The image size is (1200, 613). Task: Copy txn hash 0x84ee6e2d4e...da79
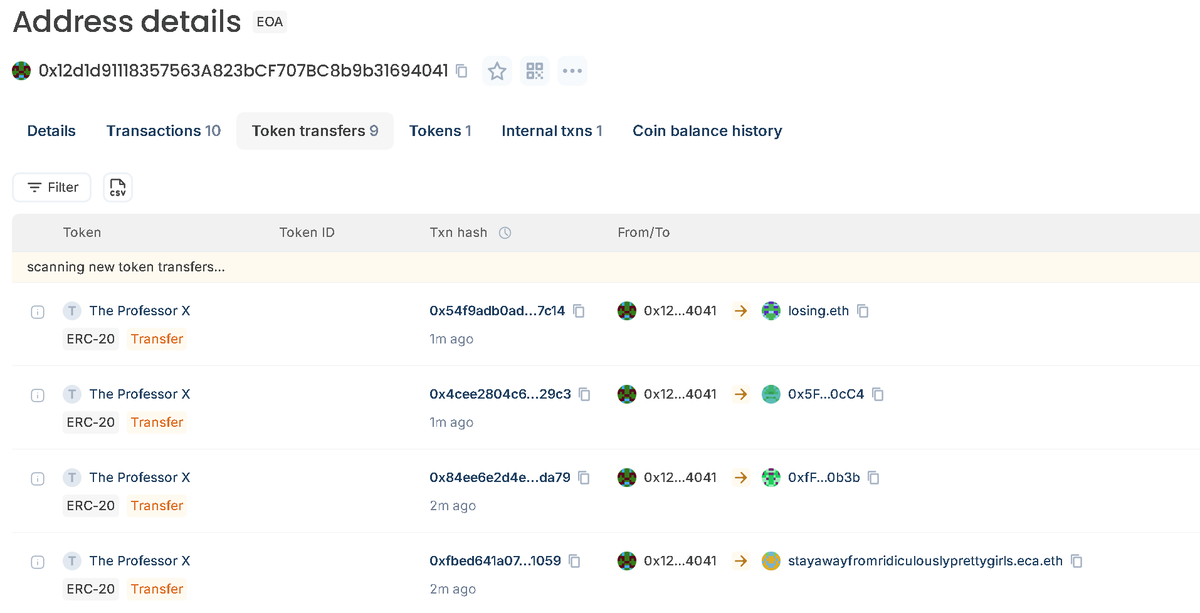point(583,478)
